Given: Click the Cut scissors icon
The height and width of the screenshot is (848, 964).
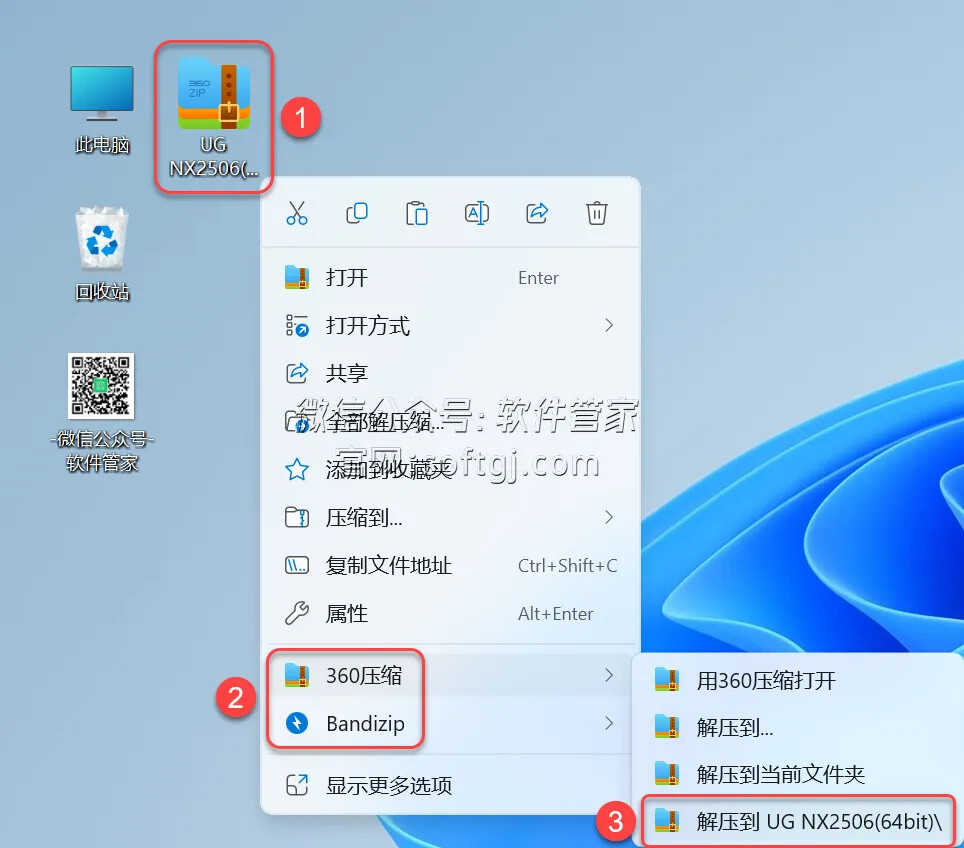Looking at the screenshot, I should [x=297, y=213].
